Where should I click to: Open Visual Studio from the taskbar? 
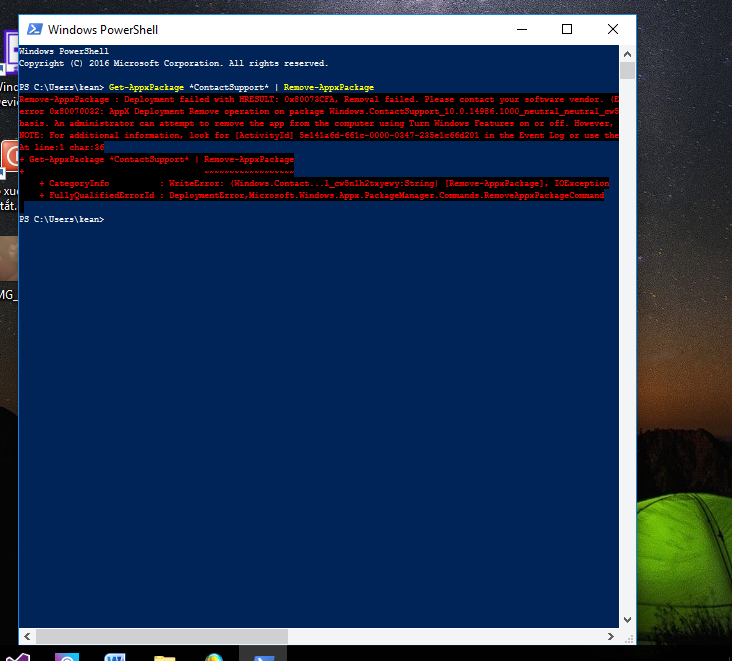(x=17, y=657)
